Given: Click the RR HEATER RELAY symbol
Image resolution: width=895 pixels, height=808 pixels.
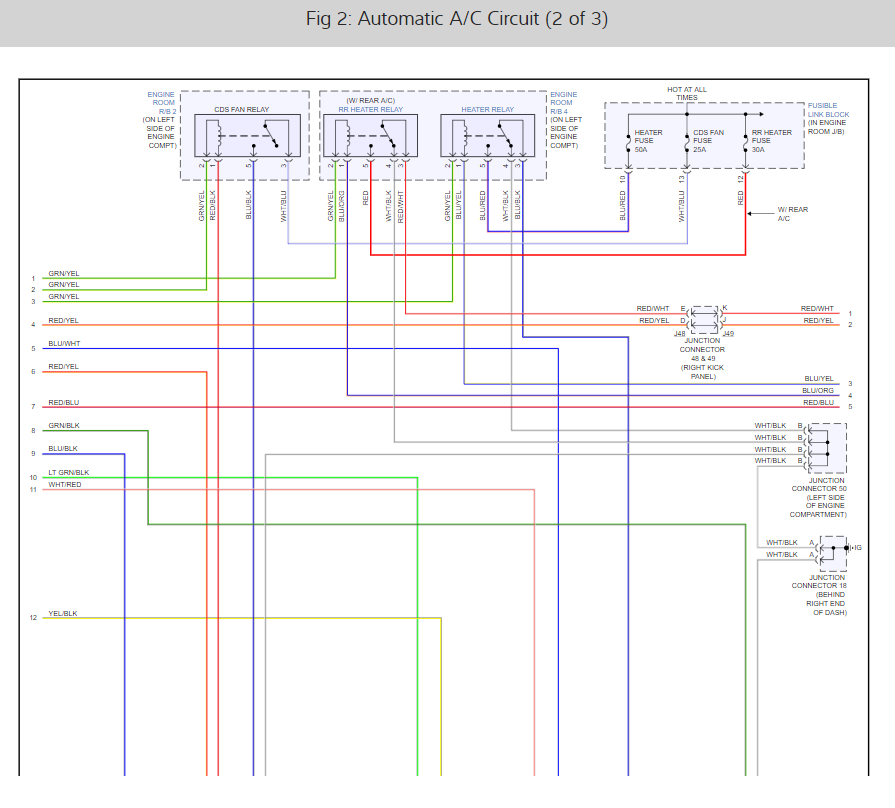Looking at the screenshot, I should pos(370,136).
